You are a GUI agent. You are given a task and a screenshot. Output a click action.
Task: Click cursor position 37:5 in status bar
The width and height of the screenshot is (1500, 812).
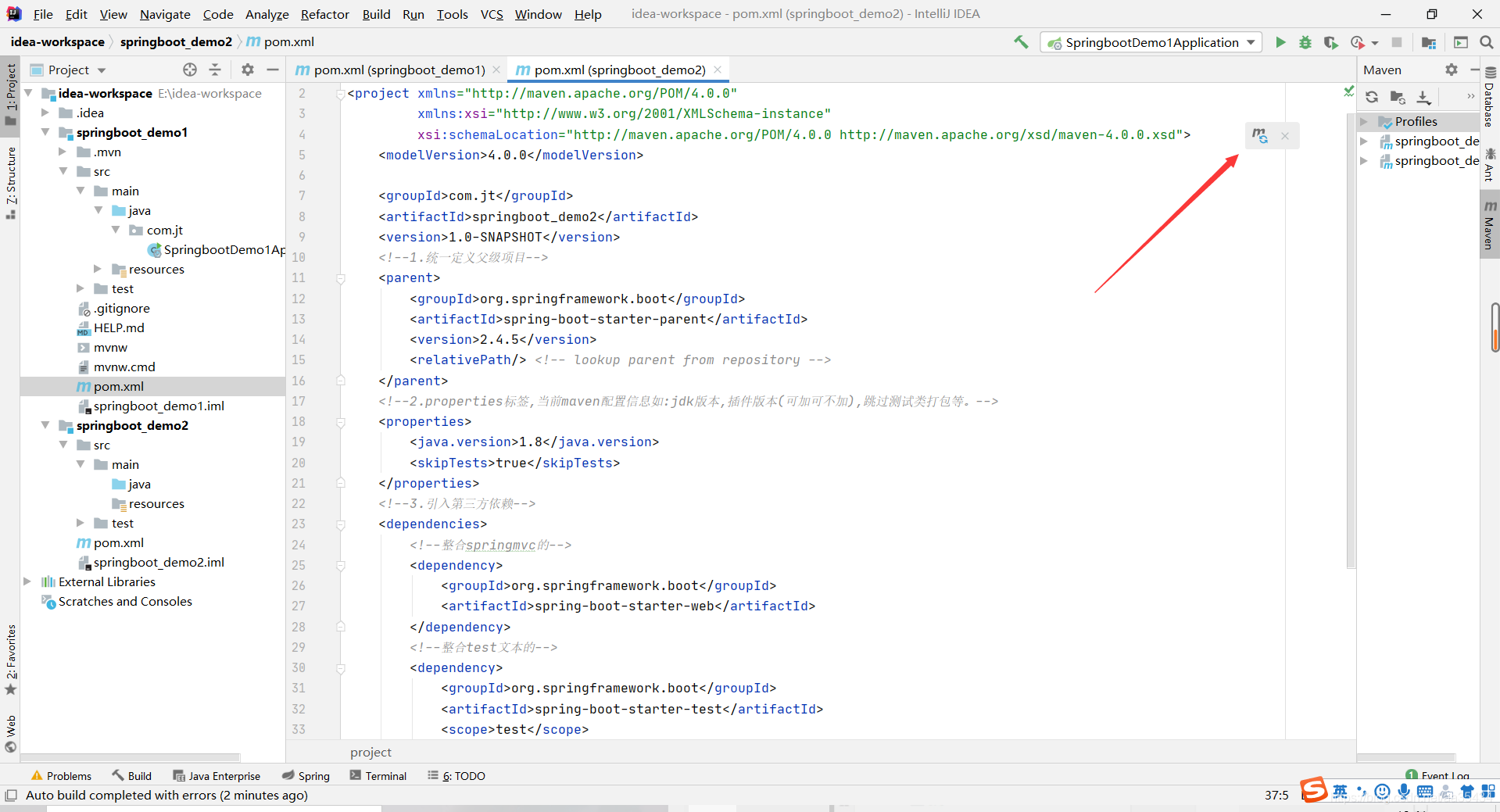(x=1276, y=795)
